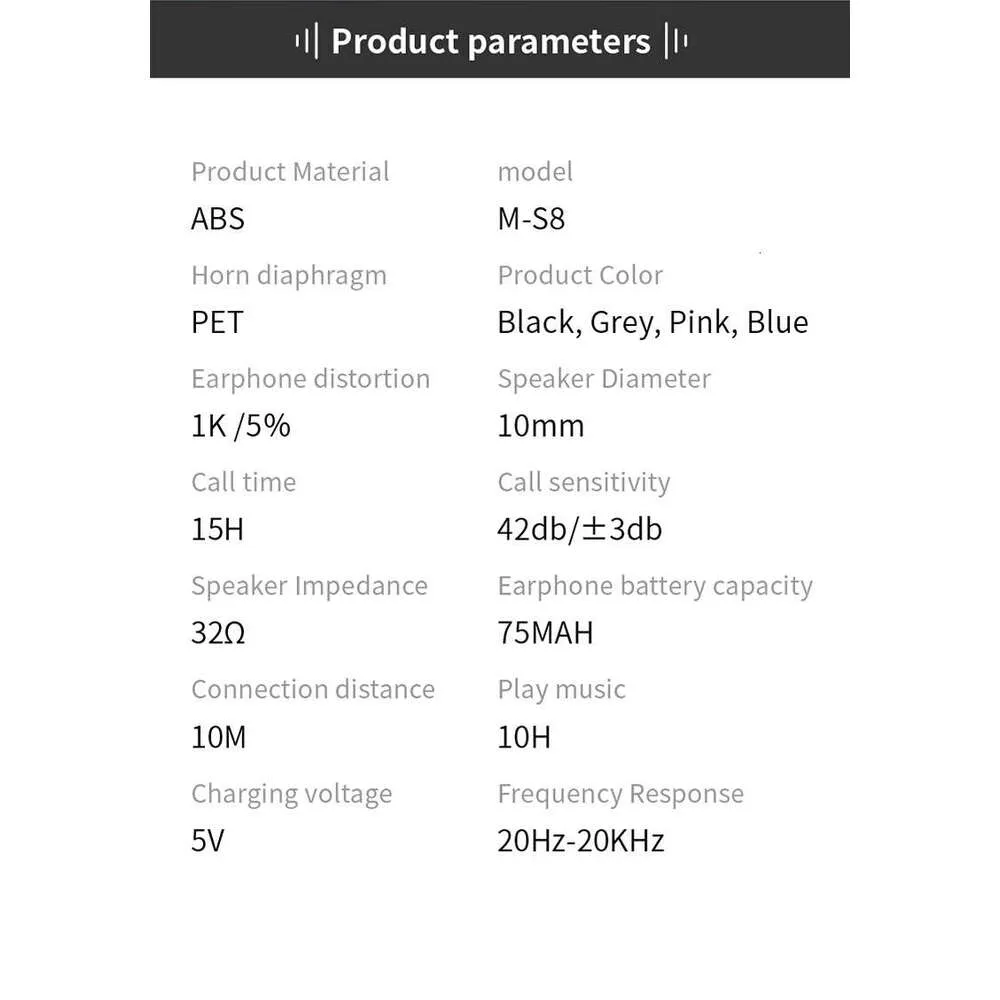The image size is (1000, 1000).
Task: Click the 32Ω impedance value
Action: click(218, 634)
